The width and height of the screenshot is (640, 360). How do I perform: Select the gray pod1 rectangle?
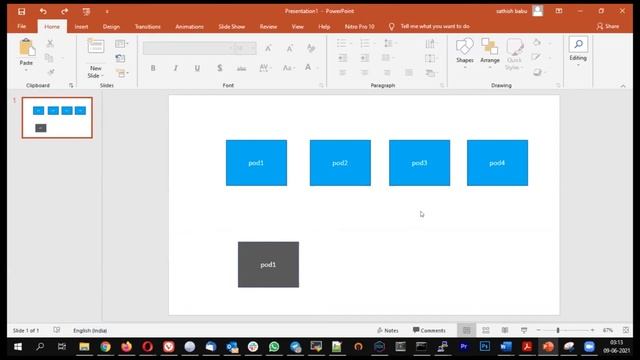click(x=268, y=264)
